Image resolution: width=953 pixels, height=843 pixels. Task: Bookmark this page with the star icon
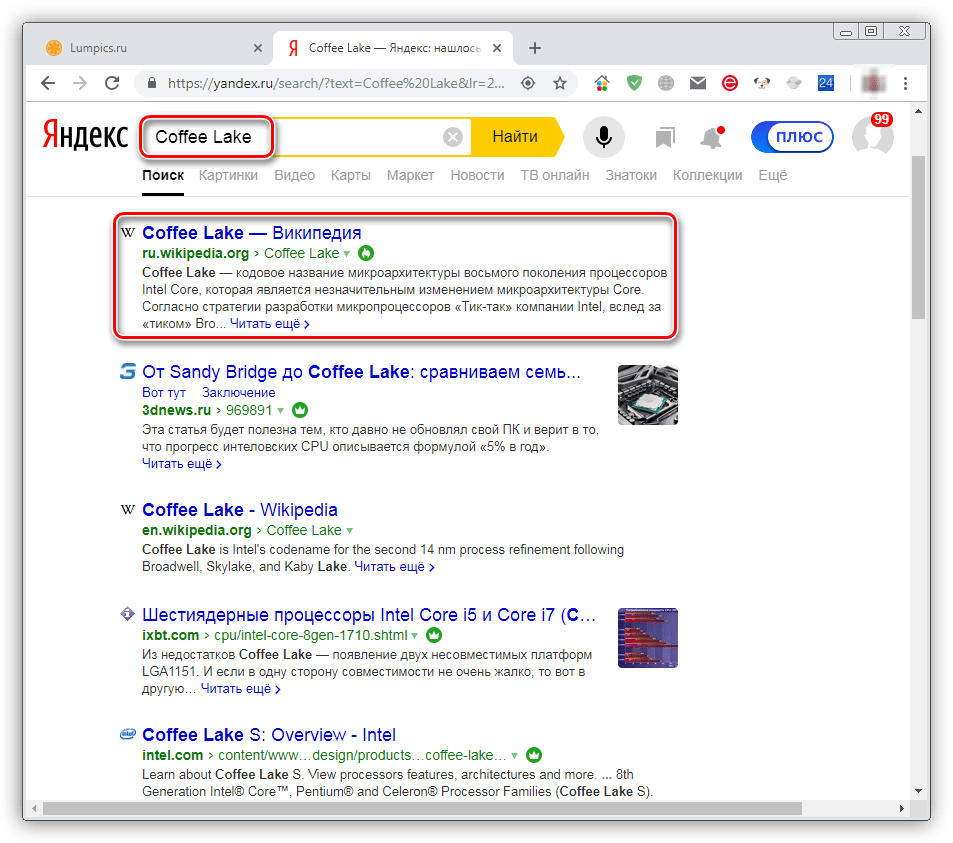pyautogui.click(x=560, y=83)
